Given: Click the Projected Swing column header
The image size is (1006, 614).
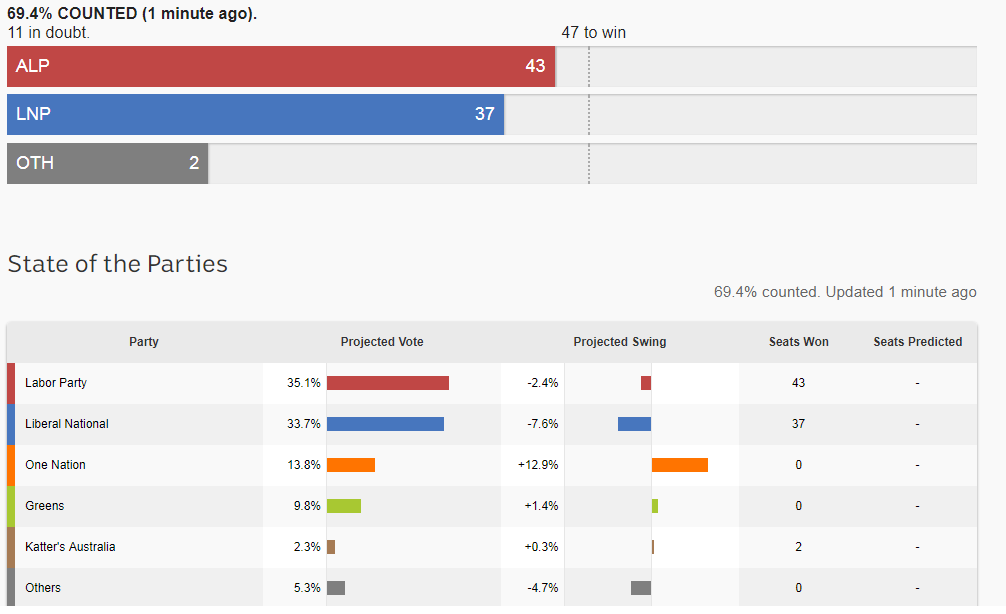Looking at the screenshot, I should point(619,342).
